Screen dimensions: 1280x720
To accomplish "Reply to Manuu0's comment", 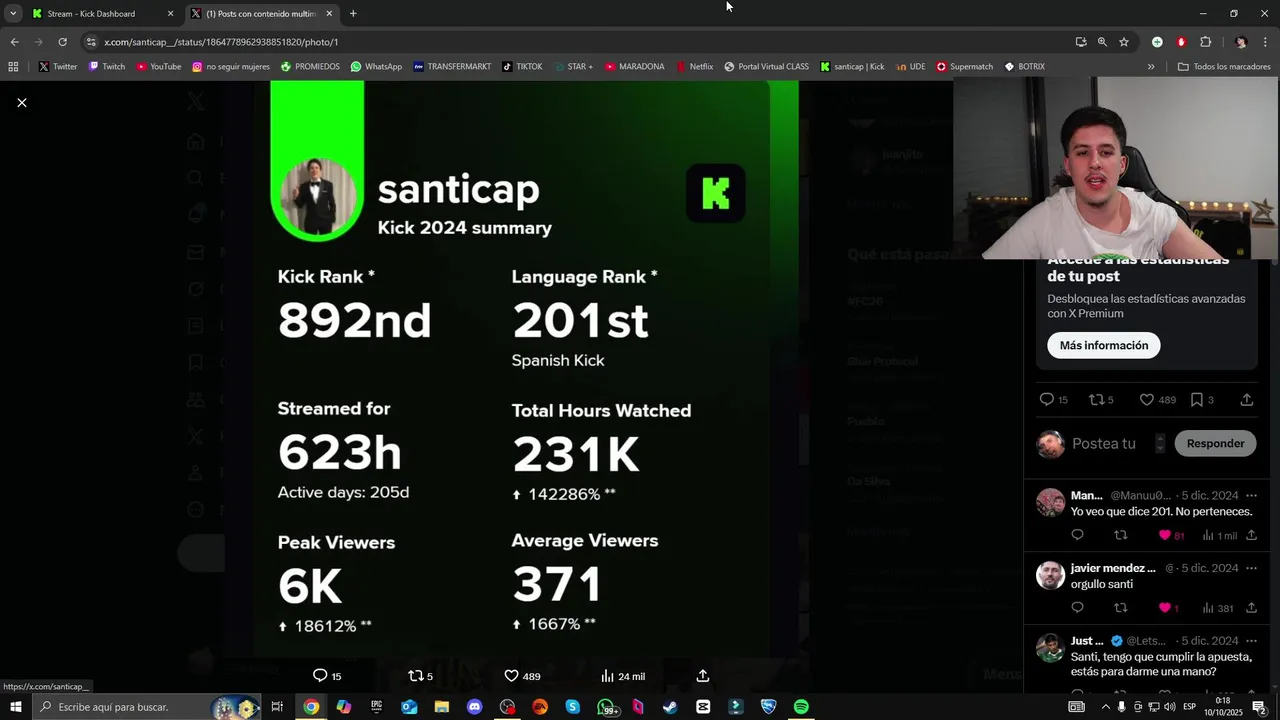I will point(1077,536).
